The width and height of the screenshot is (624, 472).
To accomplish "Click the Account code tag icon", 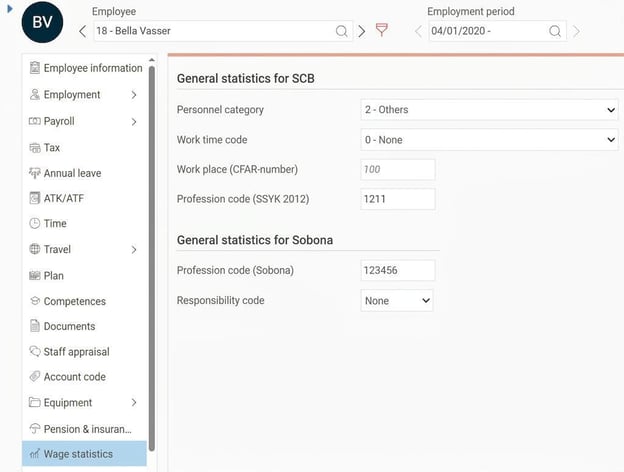I will click(35, 376).
